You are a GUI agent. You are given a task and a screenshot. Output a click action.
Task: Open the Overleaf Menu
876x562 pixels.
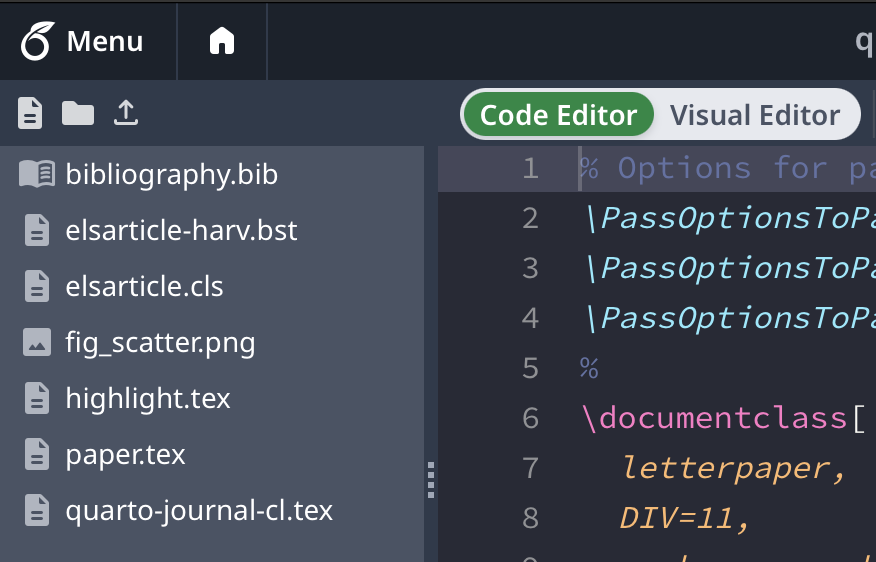tap(82, 41)
